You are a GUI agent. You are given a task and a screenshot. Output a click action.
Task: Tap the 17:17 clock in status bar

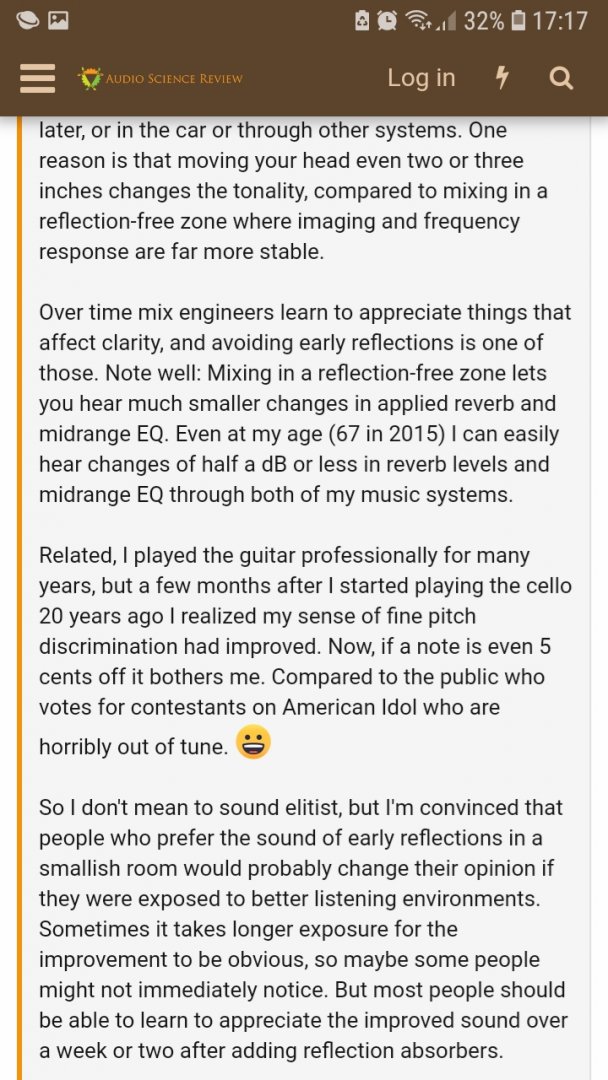(x=560, y=21)
